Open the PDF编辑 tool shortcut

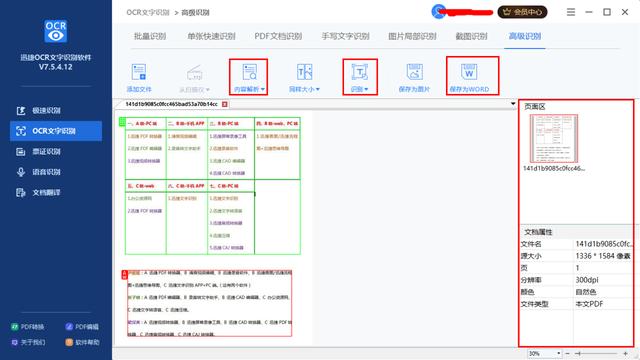pos(82,327)
